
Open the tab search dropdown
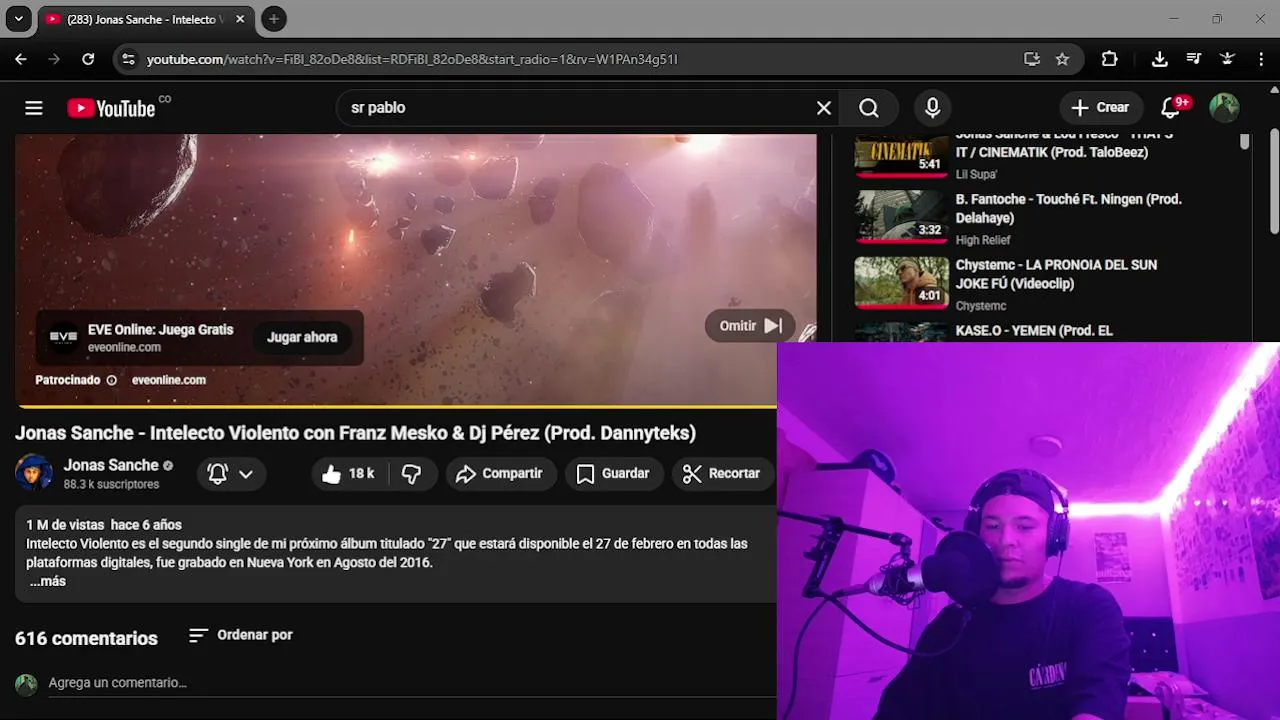click(18, 19)
